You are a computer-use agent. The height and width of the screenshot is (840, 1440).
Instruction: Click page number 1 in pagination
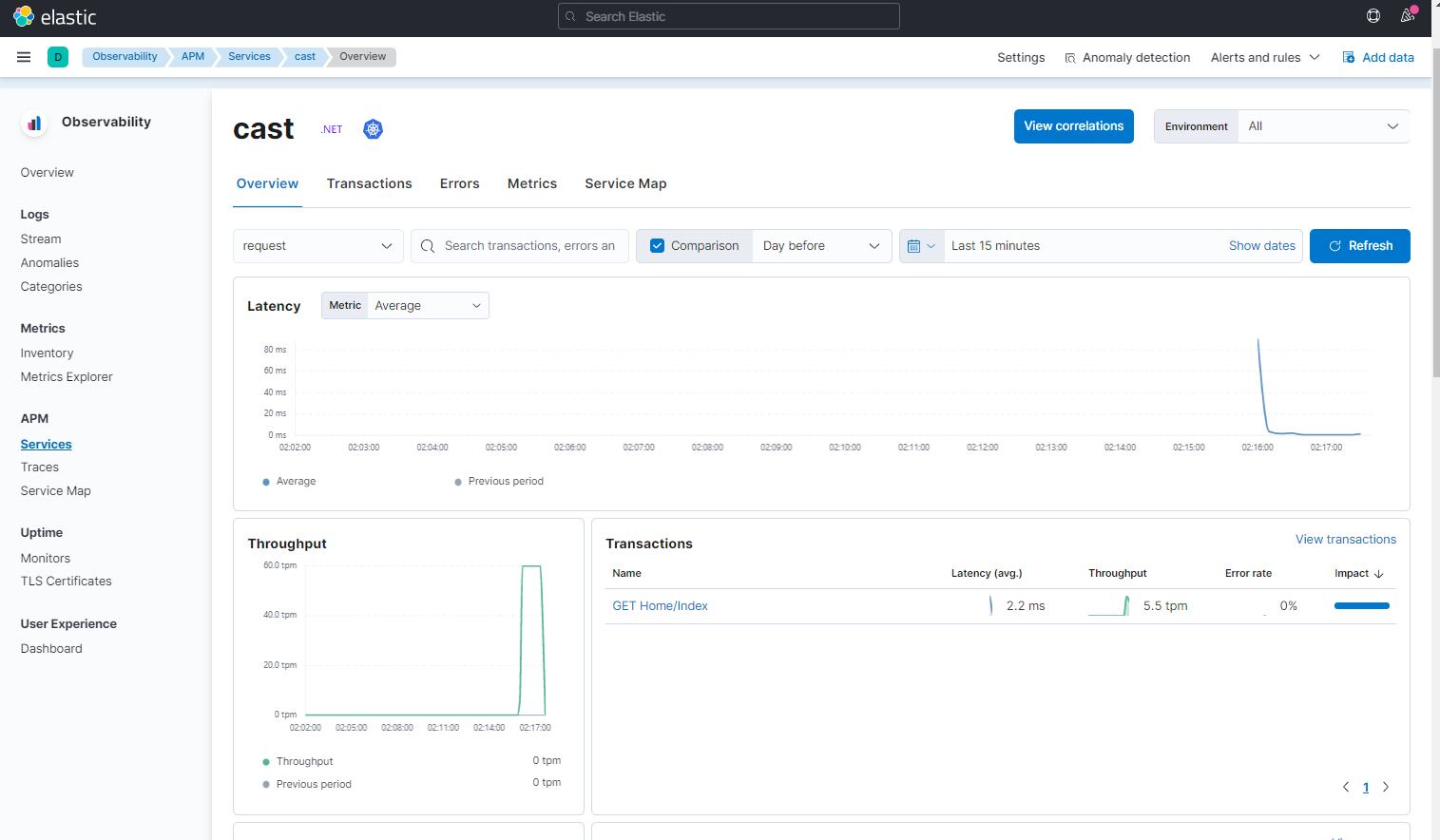1366,787
